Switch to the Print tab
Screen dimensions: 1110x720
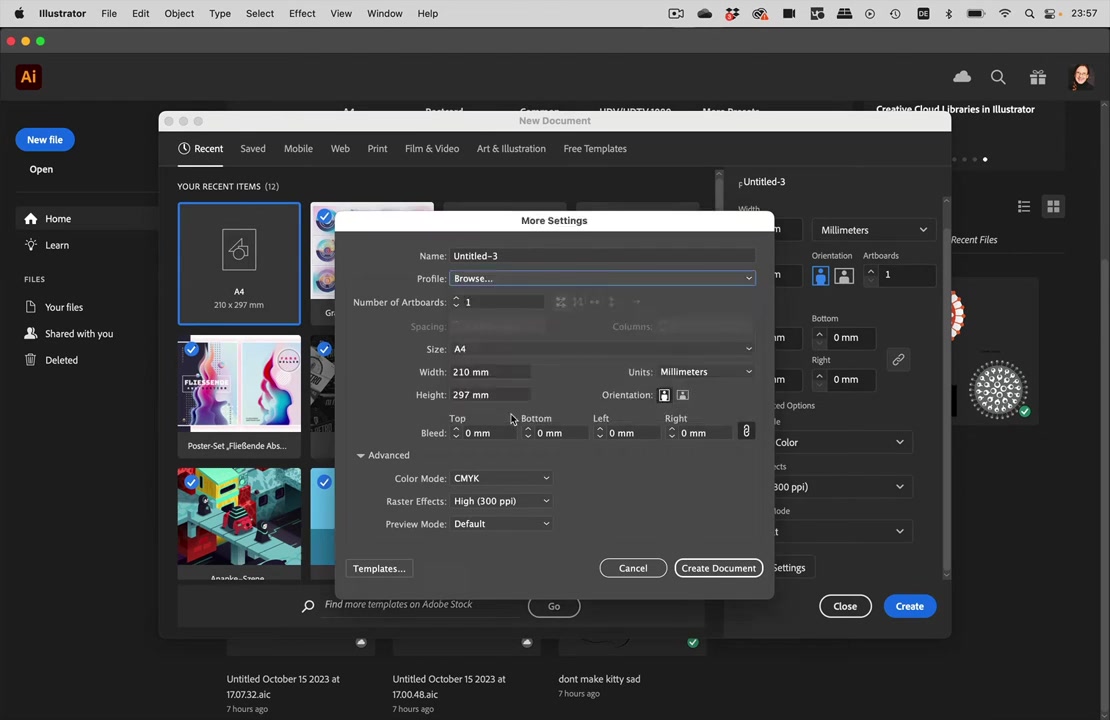(x=377, y=149)
